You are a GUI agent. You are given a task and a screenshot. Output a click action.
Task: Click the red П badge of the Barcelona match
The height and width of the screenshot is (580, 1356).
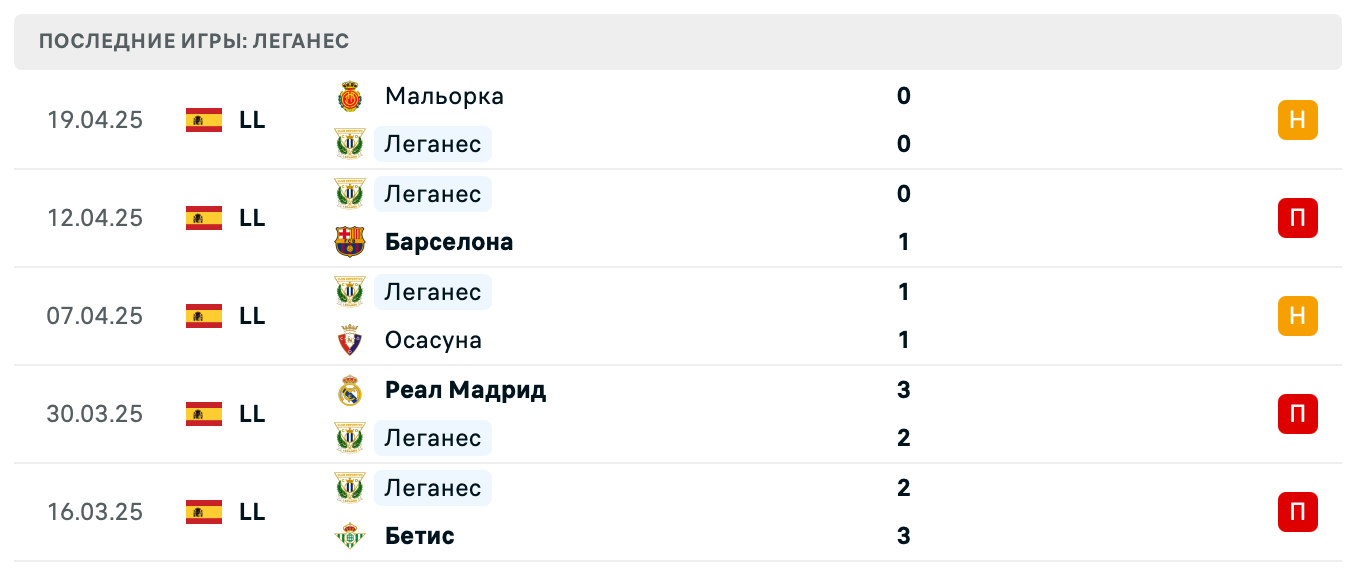1298,218
